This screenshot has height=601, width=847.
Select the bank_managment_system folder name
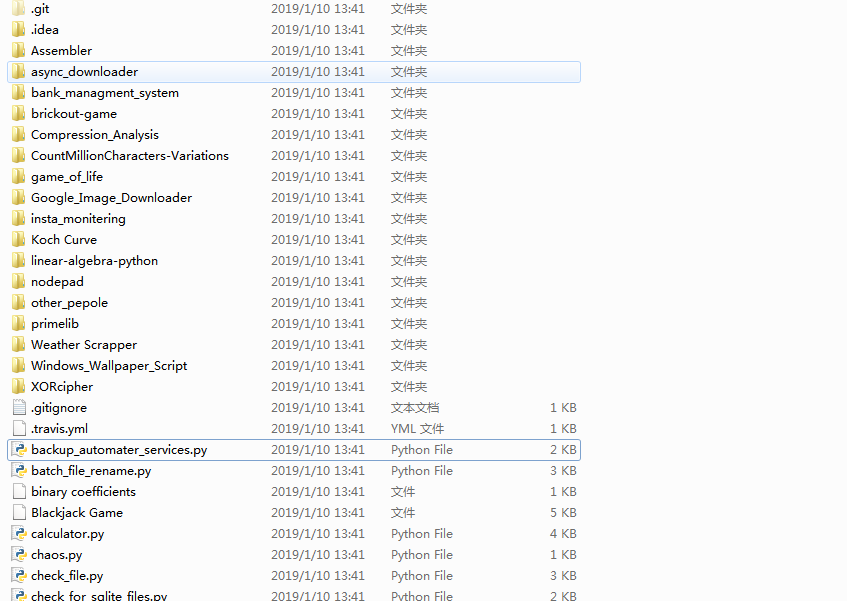pyautogui.click(x=105, y=93)
